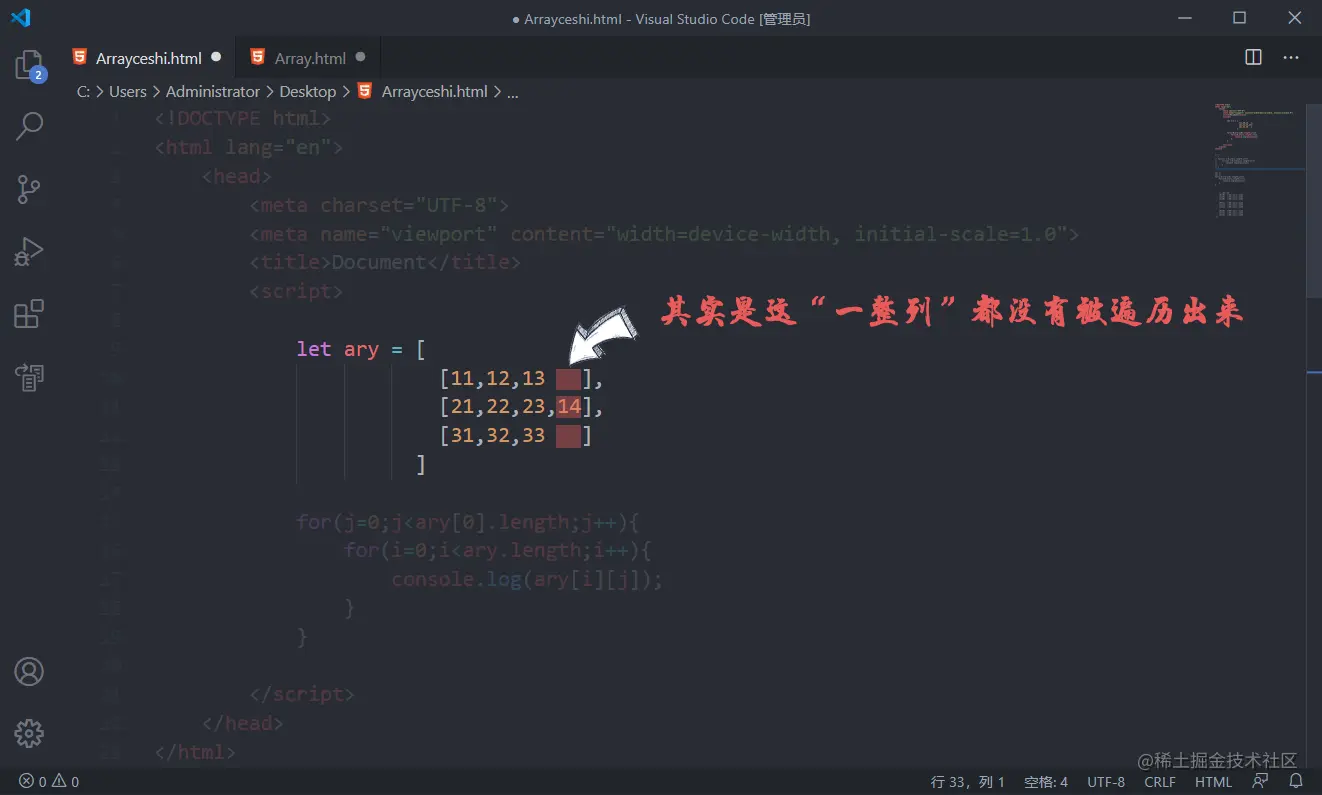The image size is (1322, 795).
Task: Click the for(i=0;i<ary.length;i++) line
Action: click(498, 550)
